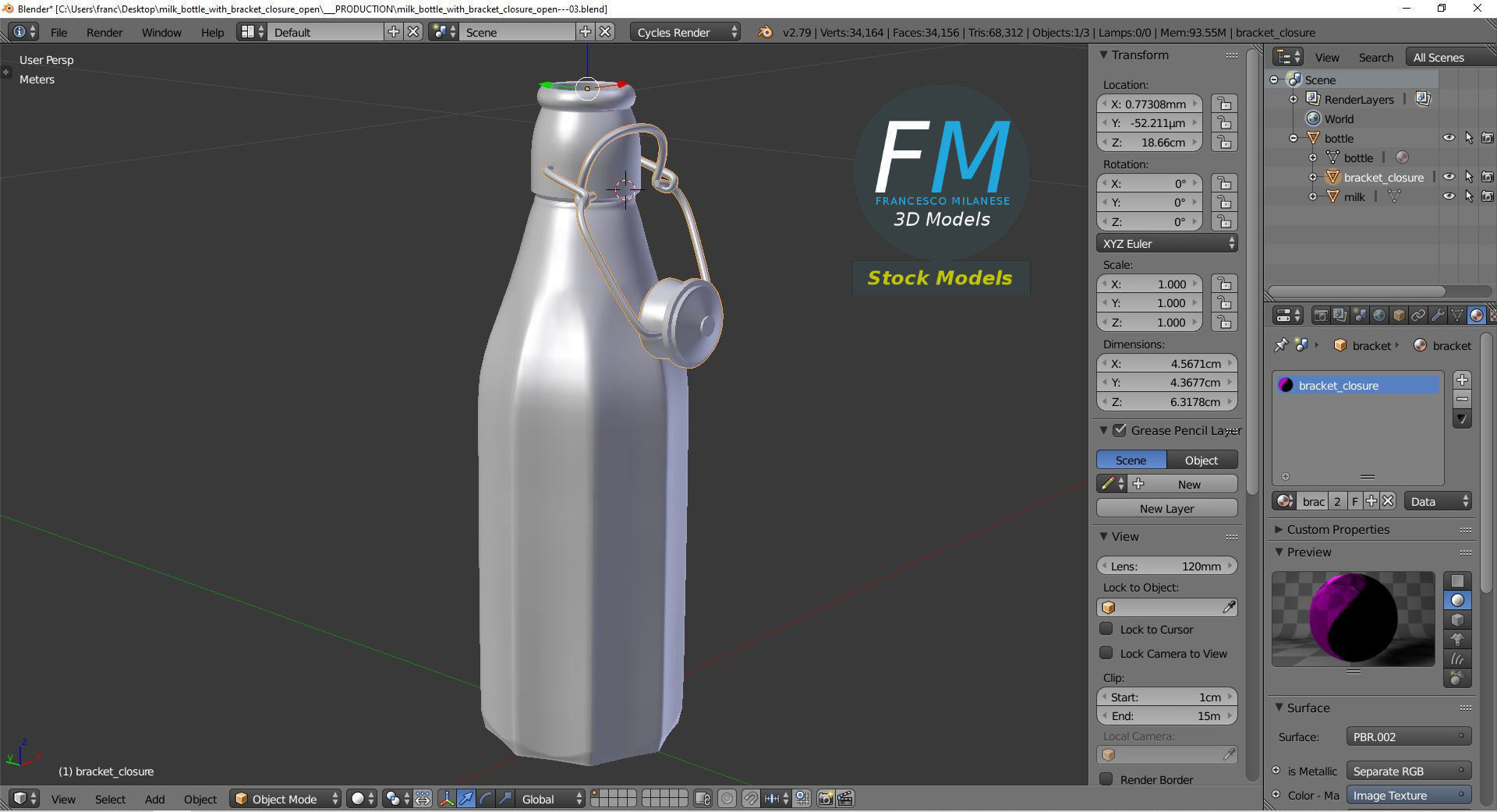This screenshot has height=812, width=1497.
Task: Open the Cycles Render engine dropdown
Action: [685, 32]
